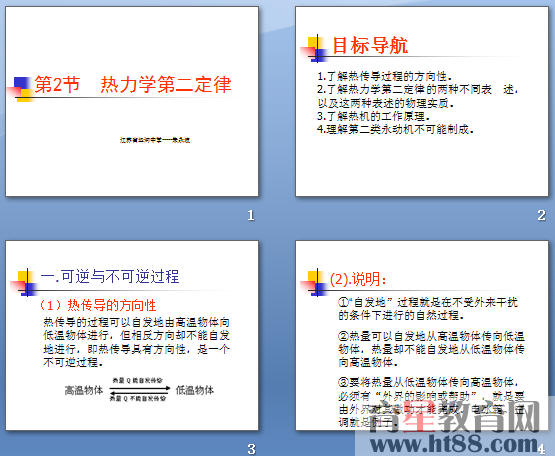Click the slide number 1 label
This screenshot has height=456, width=555.
click(251, 215)
